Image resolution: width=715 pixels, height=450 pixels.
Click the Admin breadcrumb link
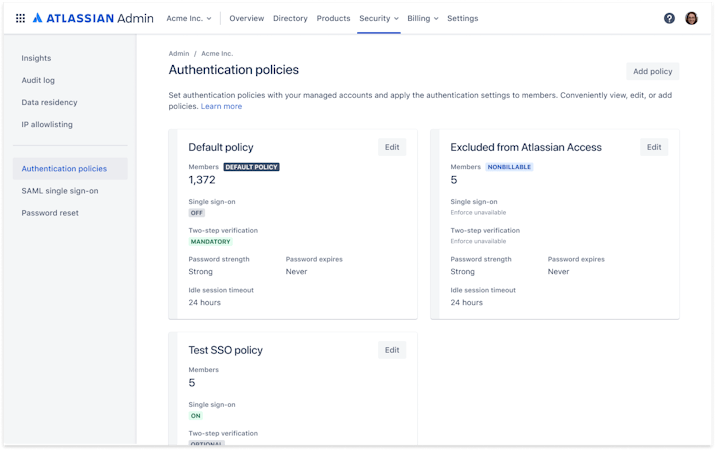pyautogui.click(x=179, y=54)
